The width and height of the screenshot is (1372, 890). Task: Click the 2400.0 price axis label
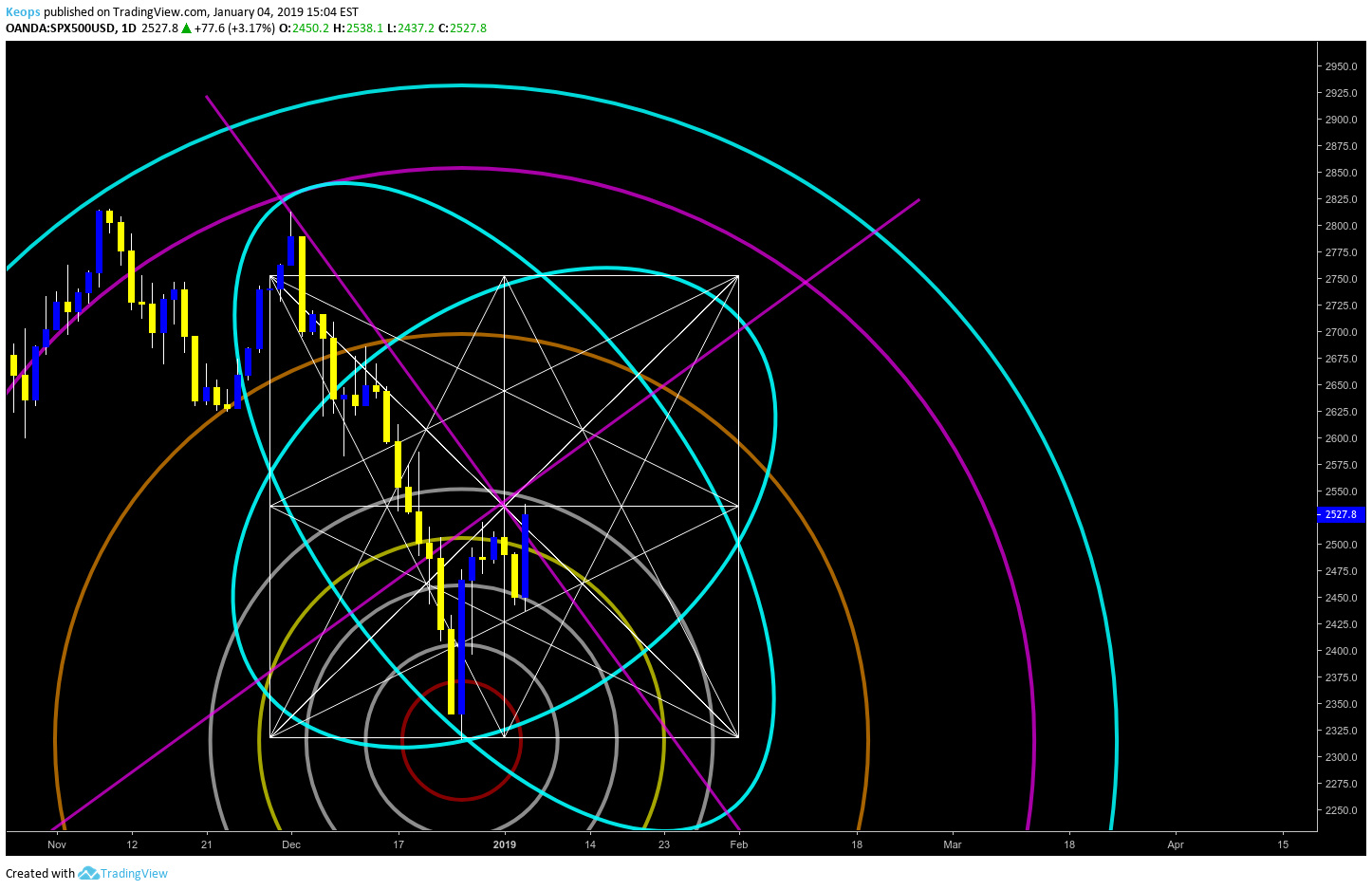(1341, 651)
